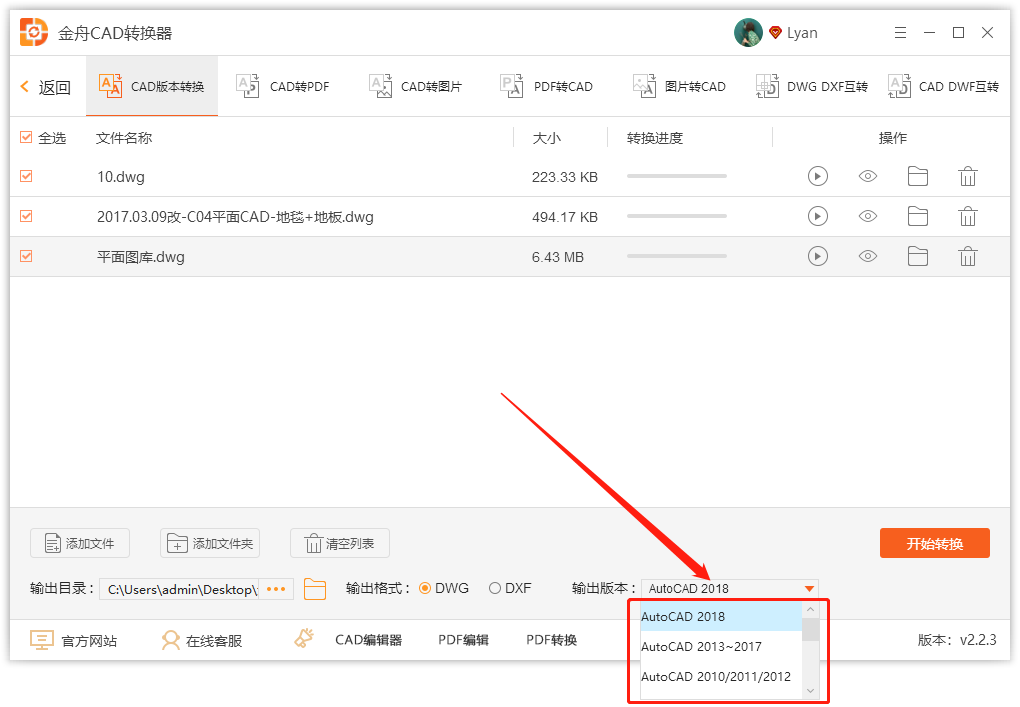Delete 10.dwg using the trash icon
1020x707 pixels.
click(x=966, y=176)
